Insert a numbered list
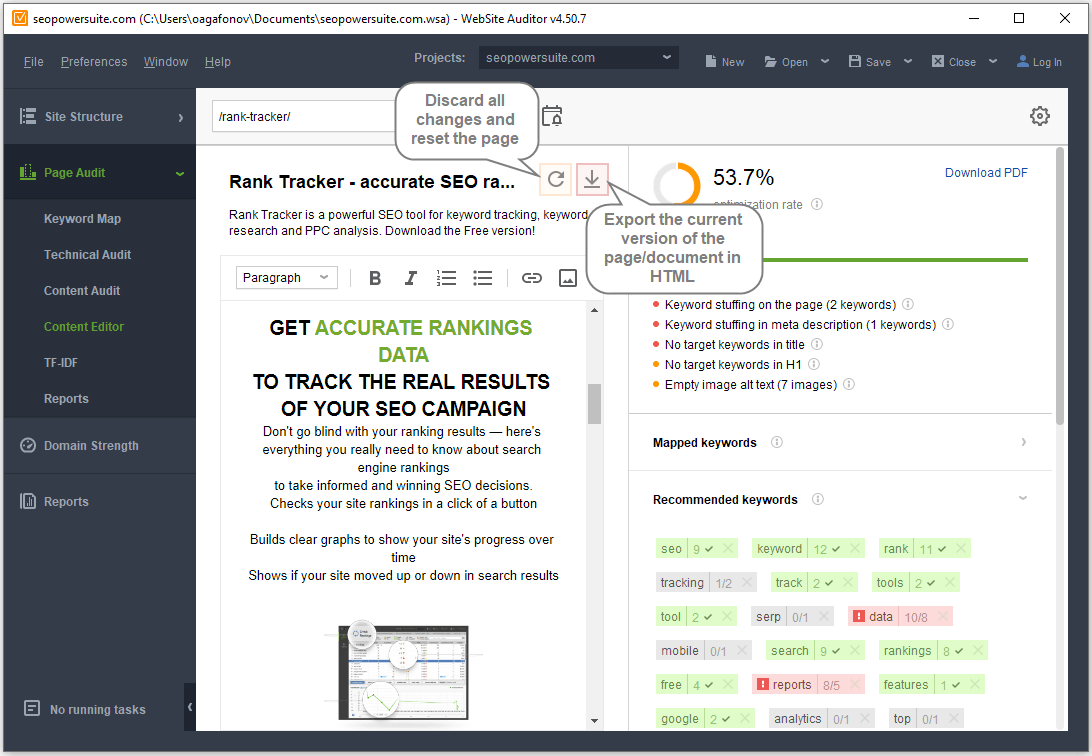1092x756 pixels. tap(447, 278)
